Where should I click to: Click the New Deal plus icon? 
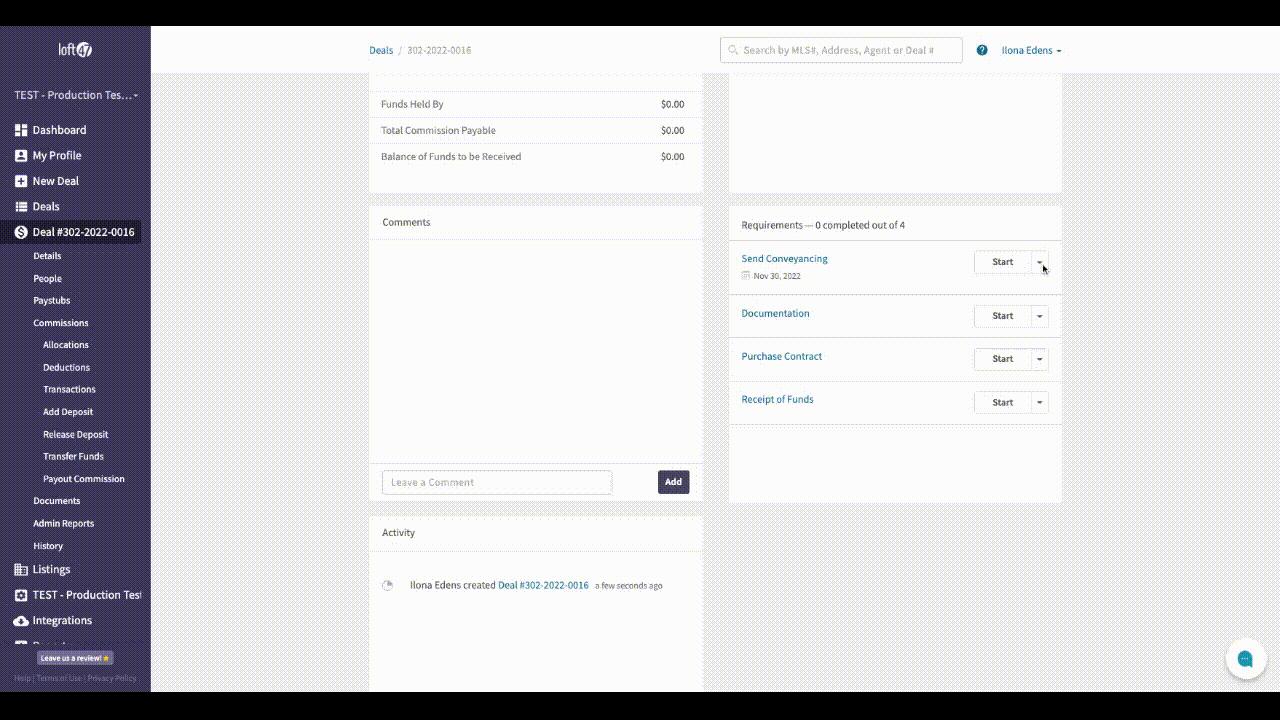pyautogui.click(x=21, y=181)
